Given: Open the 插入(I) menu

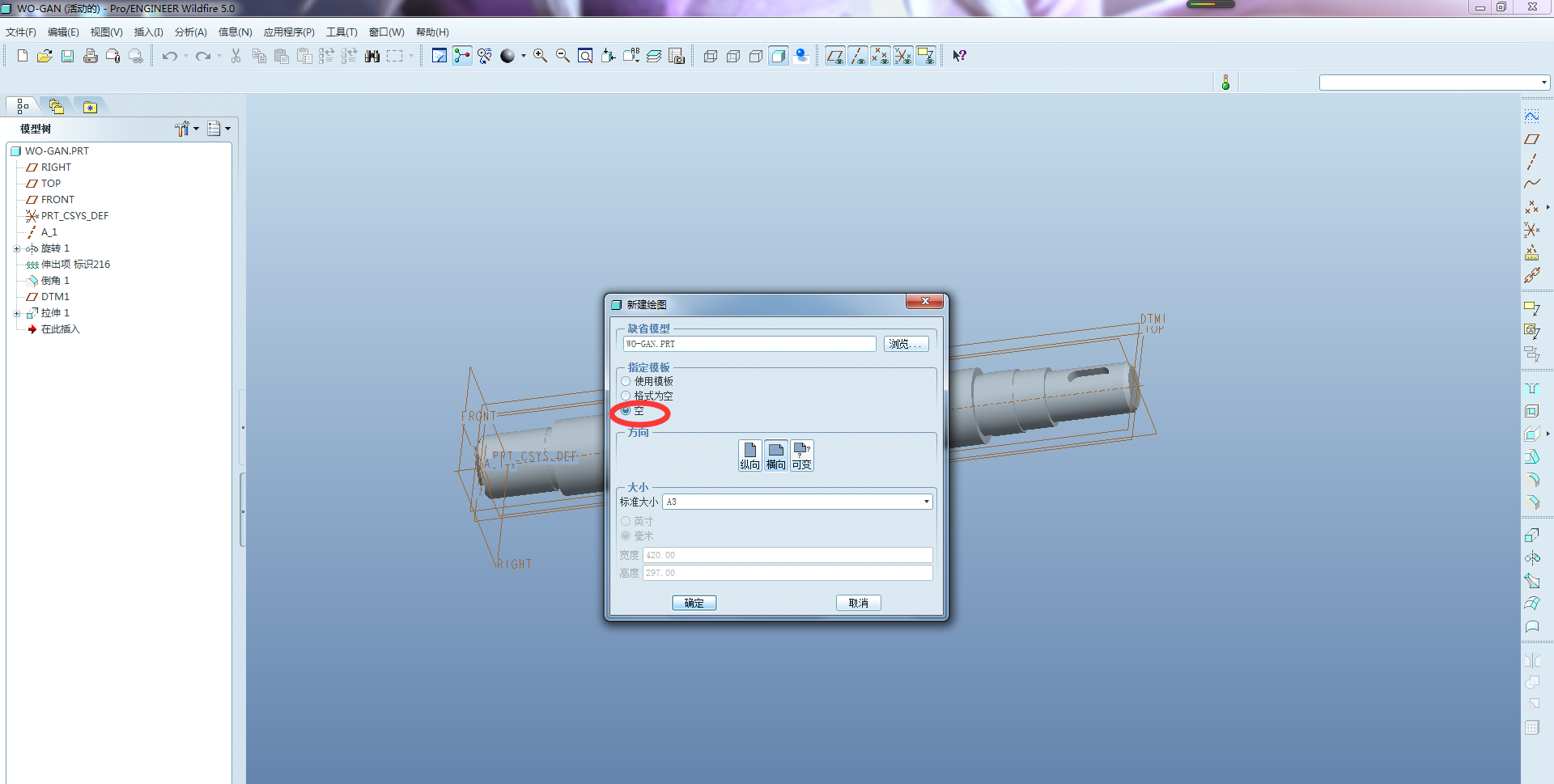Looking at the screenshot, I should [148, 32].
